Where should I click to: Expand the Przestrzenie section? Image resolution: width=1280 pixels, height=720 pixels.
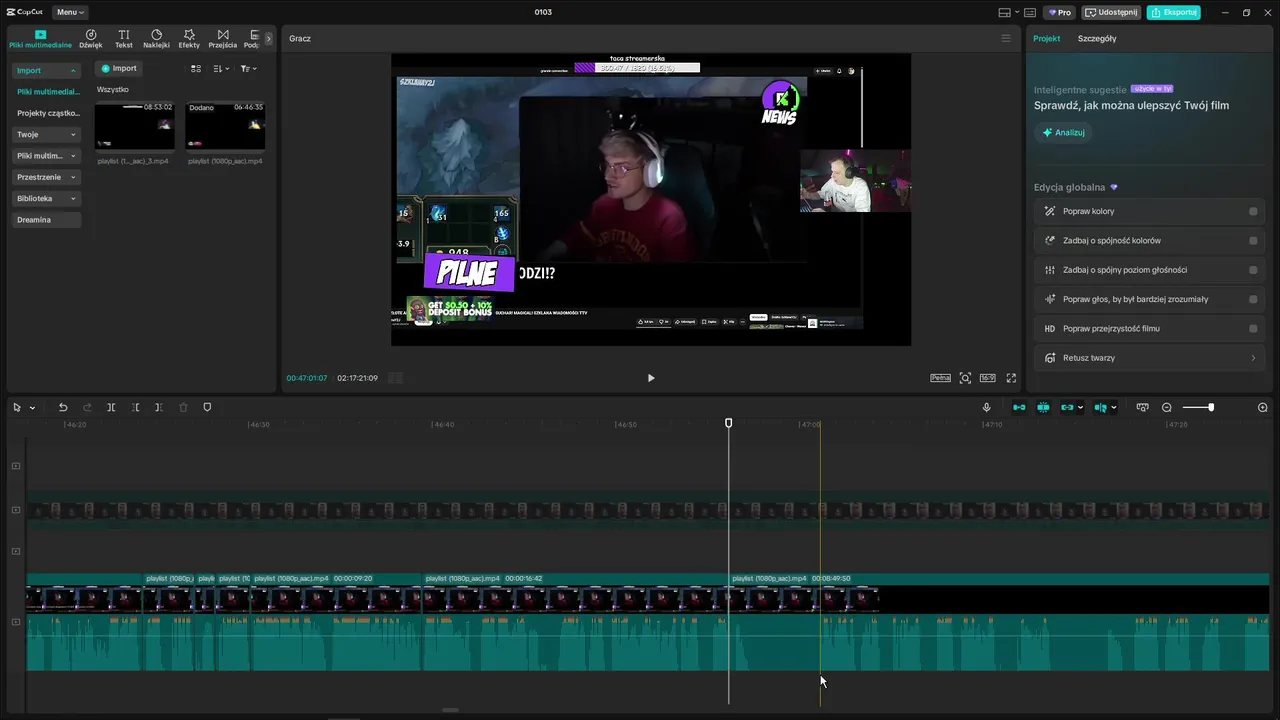click(x=46, y=177)
